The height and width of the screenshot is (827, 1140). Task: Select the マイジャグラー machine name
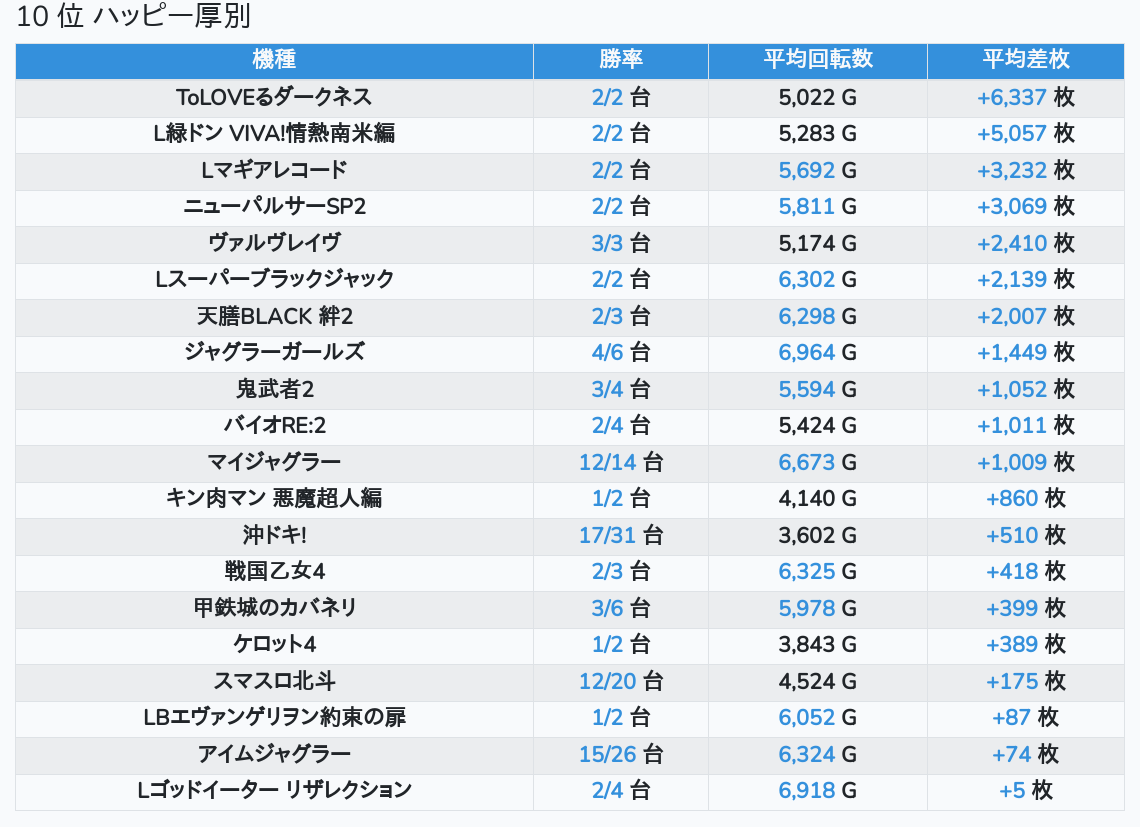274,462
